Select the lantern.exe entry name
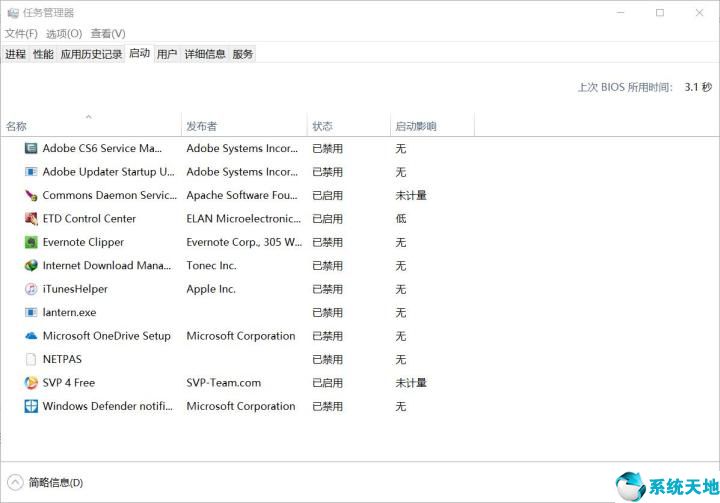This screenshot has height=503, width=720. pos(69,312)
